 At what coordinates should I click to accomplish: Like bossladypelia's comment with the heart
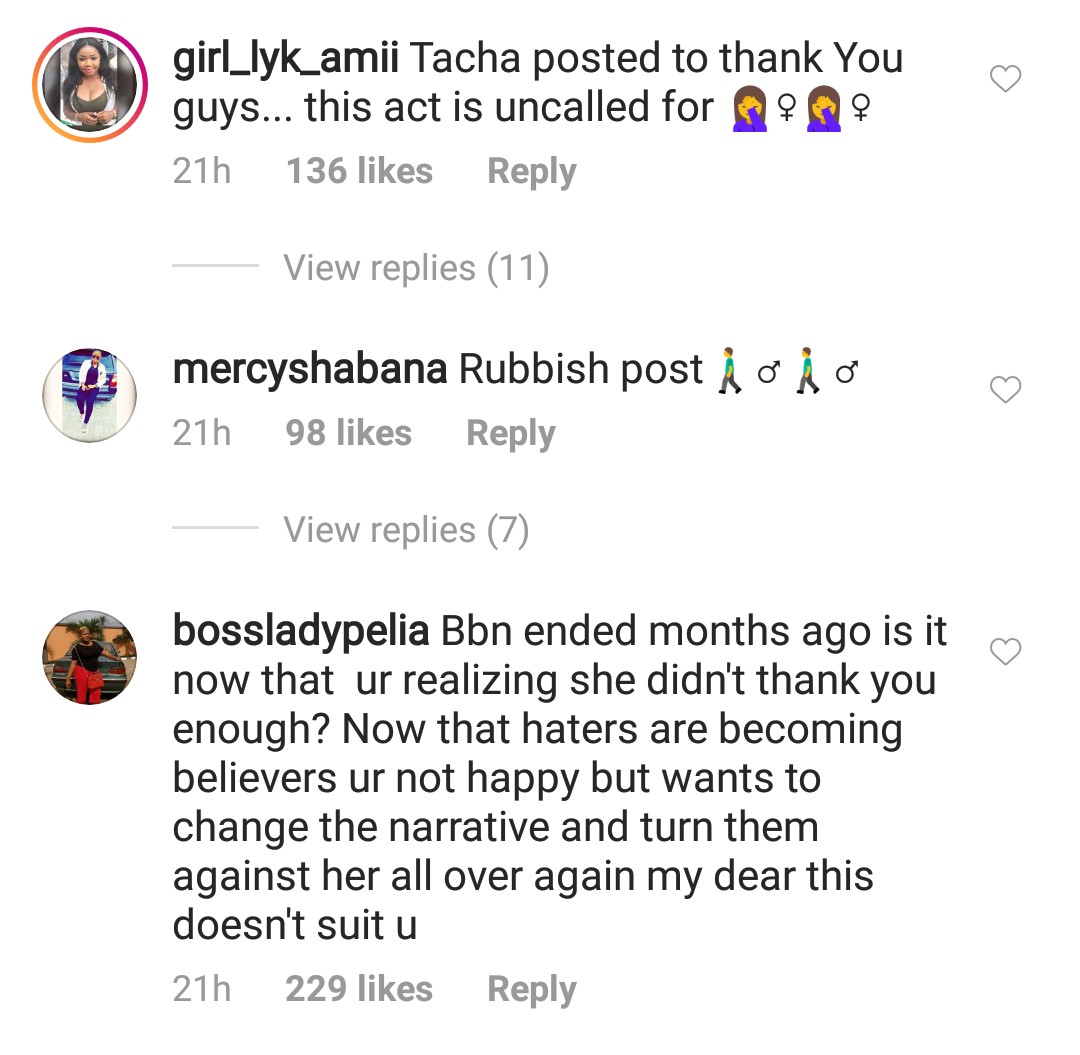coord(1005,653)
